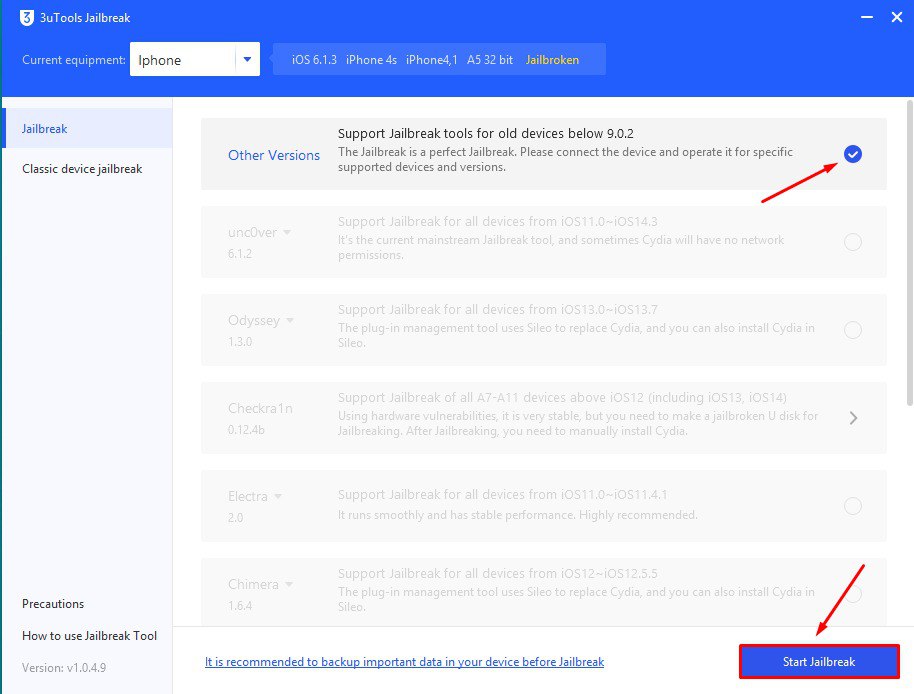Minimize the 3uTools Jailbreak window
This screenshot has height=694, width=914.
pos(867,17)
